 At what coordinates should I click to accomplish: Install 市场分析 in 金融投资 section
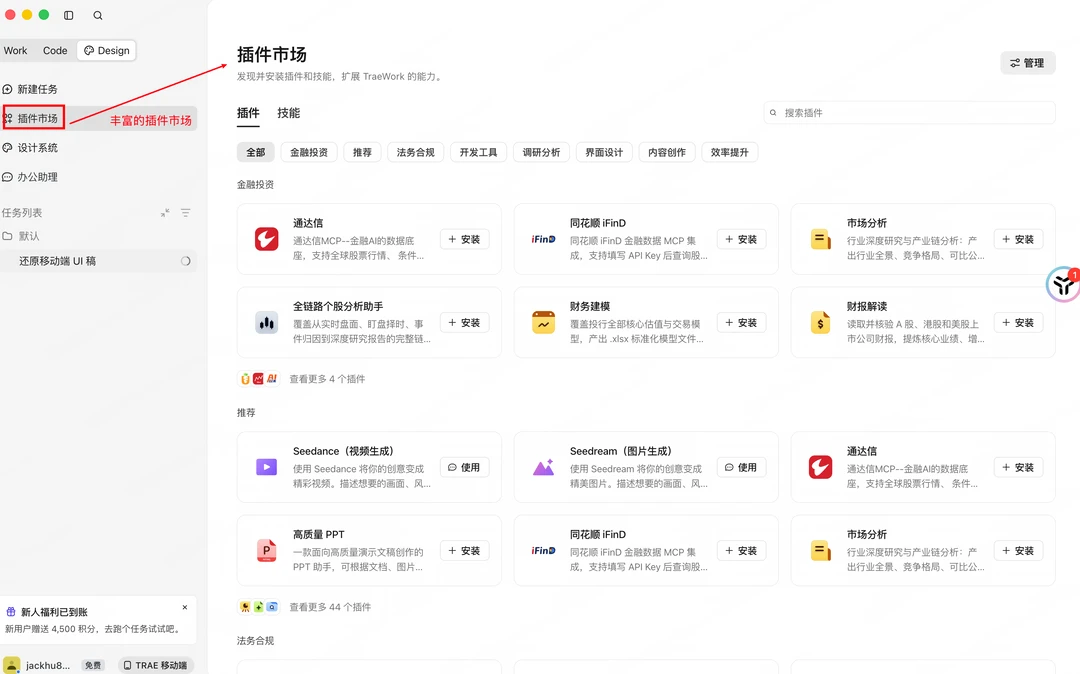click(x=1019, y=239)
